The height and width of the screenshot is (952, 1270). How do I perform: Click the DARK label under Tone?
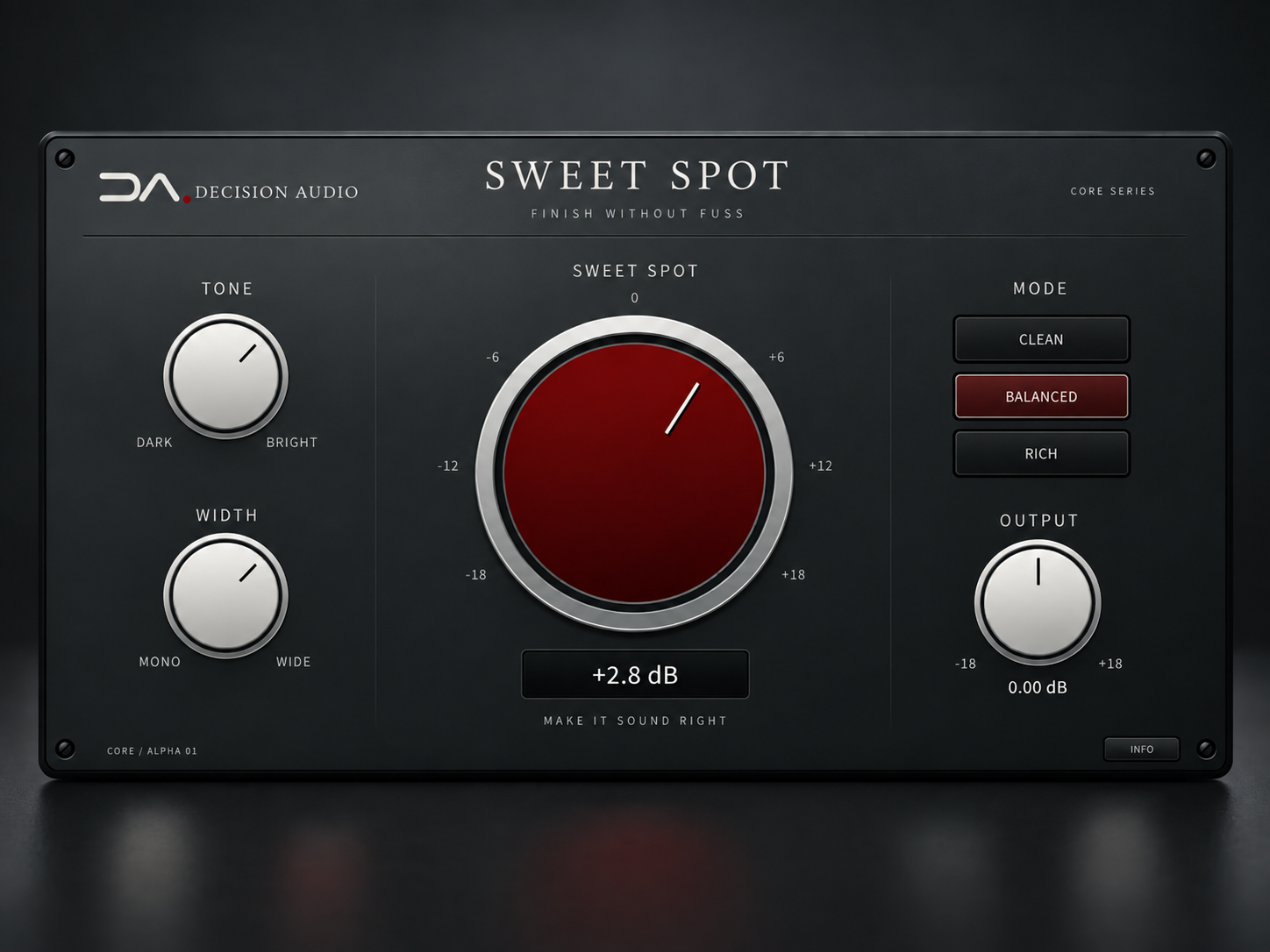click(154, 443)
